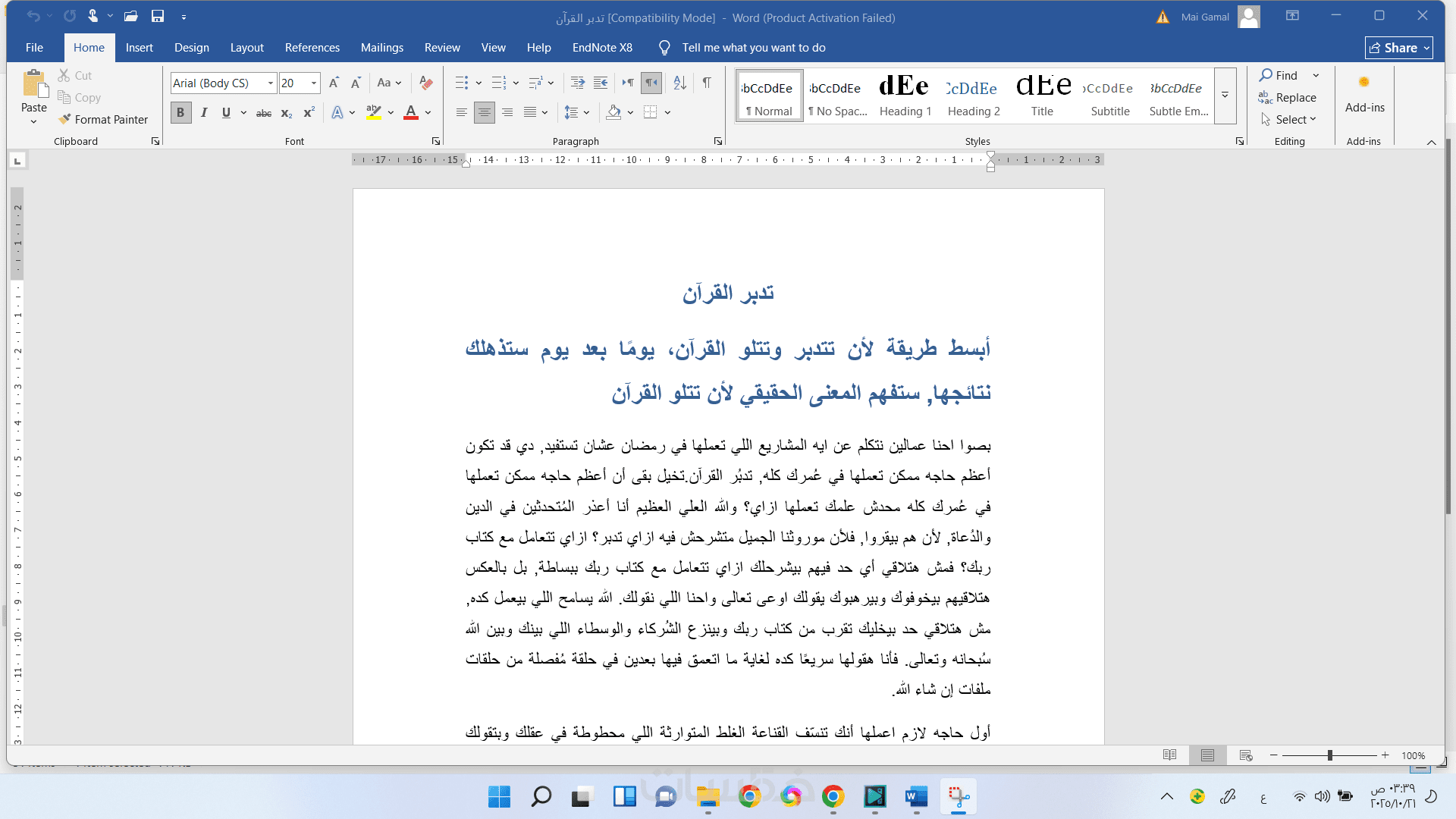Toggle Bold formatting button
Screen dimensions: 1456x819
click(180, 113)
